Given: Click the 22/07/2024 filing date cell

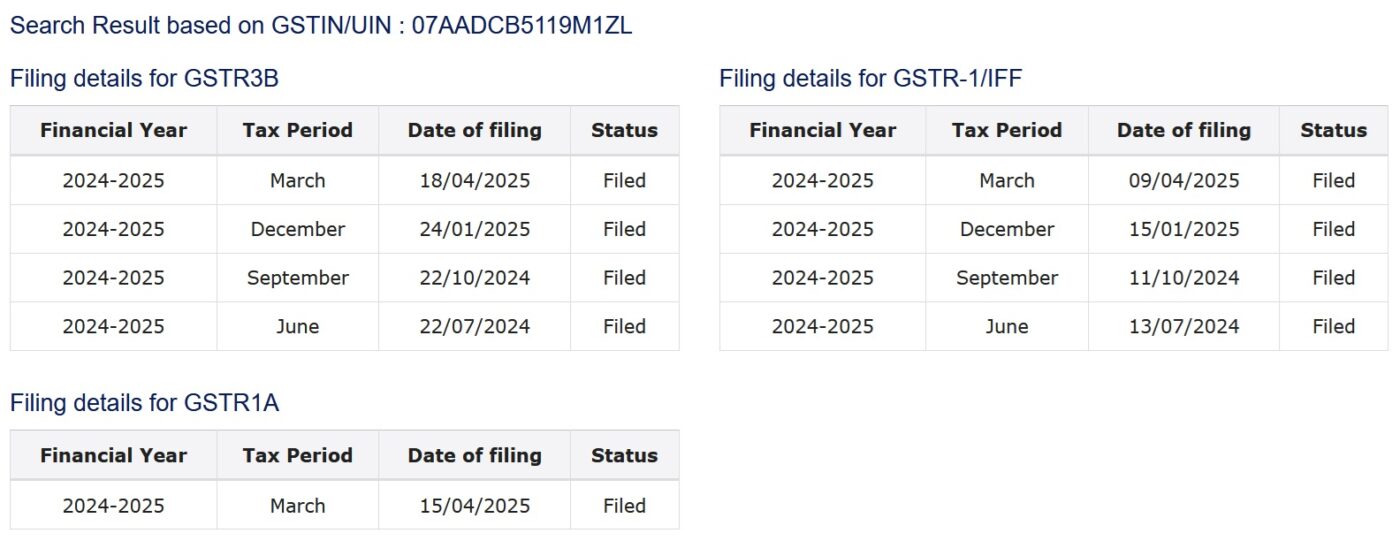Looking at the screenshot, I should click(474, 326).
